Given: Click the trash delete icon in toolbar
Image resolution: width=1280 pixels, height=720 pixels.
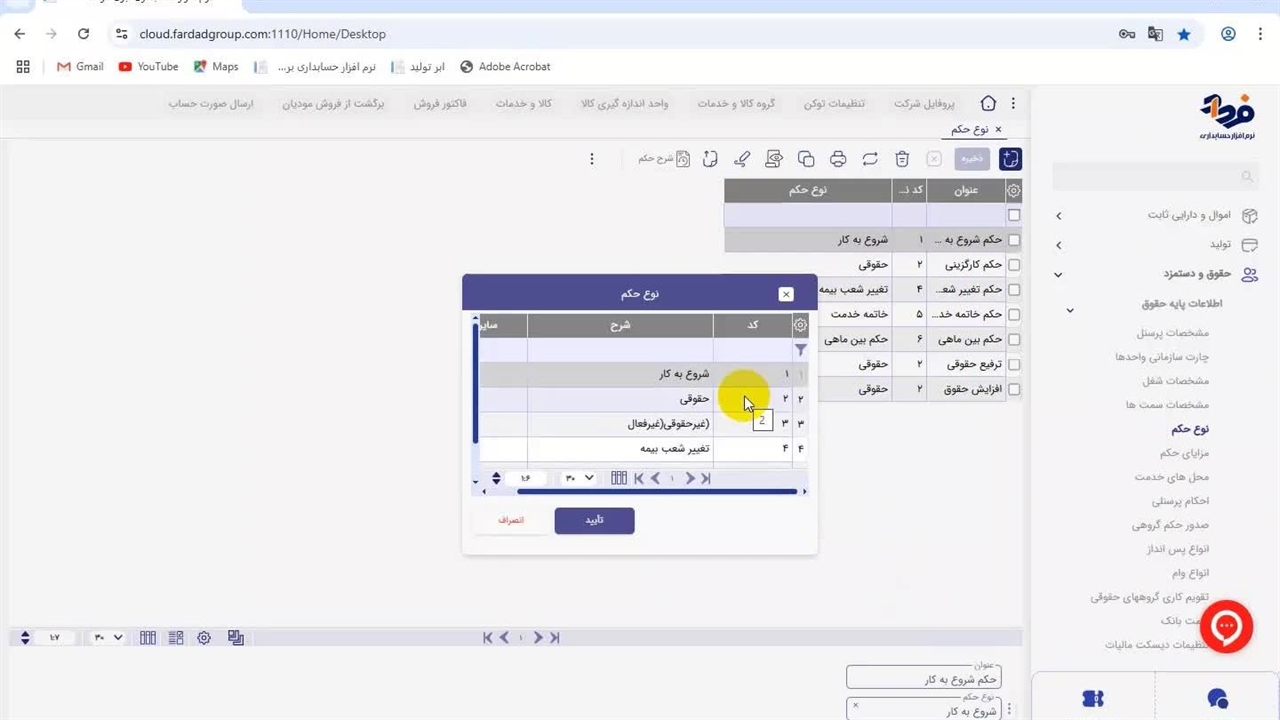Looking at the screenshot, I should point(902,159).
